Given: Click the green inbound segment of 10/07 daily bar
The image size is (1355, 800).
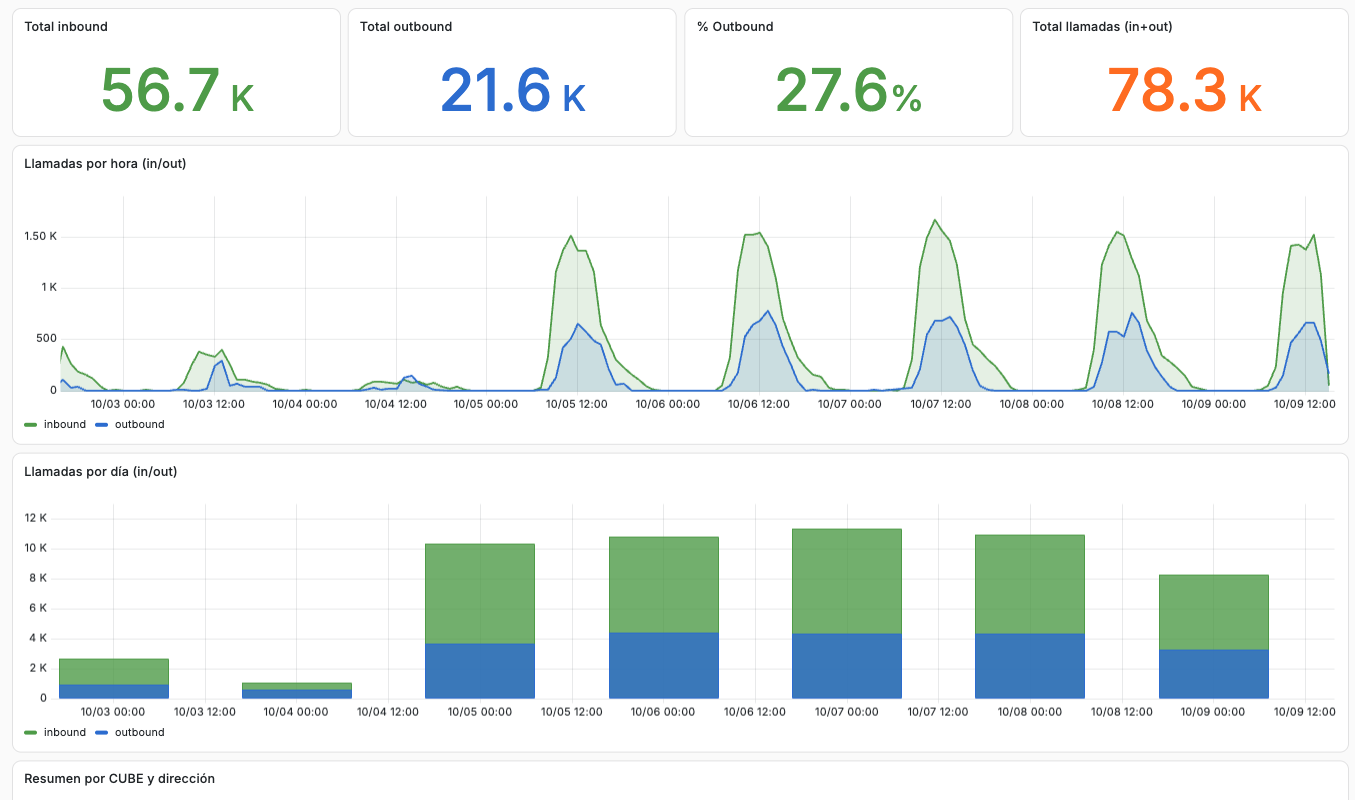Looking at the screenshot, I should pyautogui.click(x=847, y=581).
